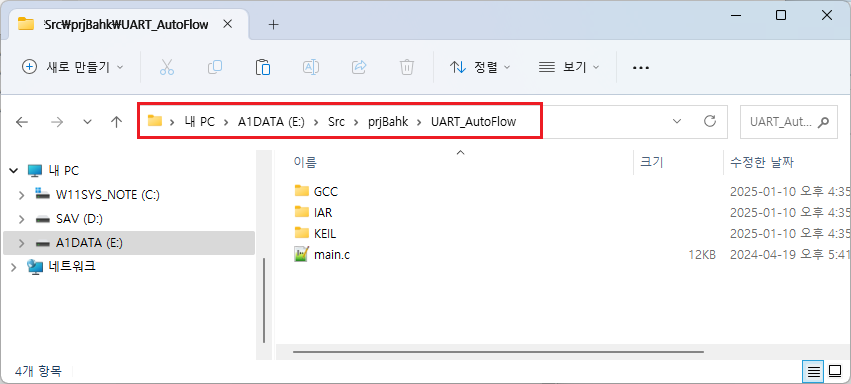Sort by 크기 column header
The width and height of the screenshot is (851, 384).
652,162
